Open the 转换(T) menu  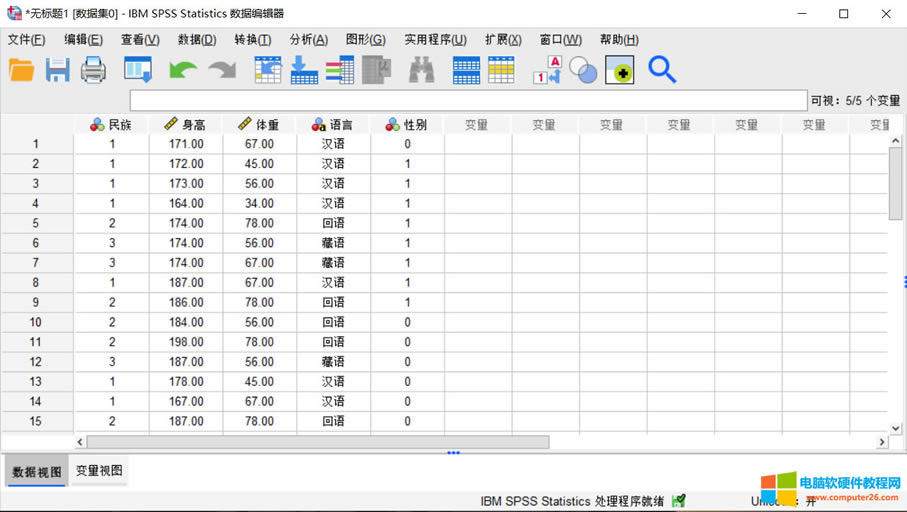[x=252, y=40]
